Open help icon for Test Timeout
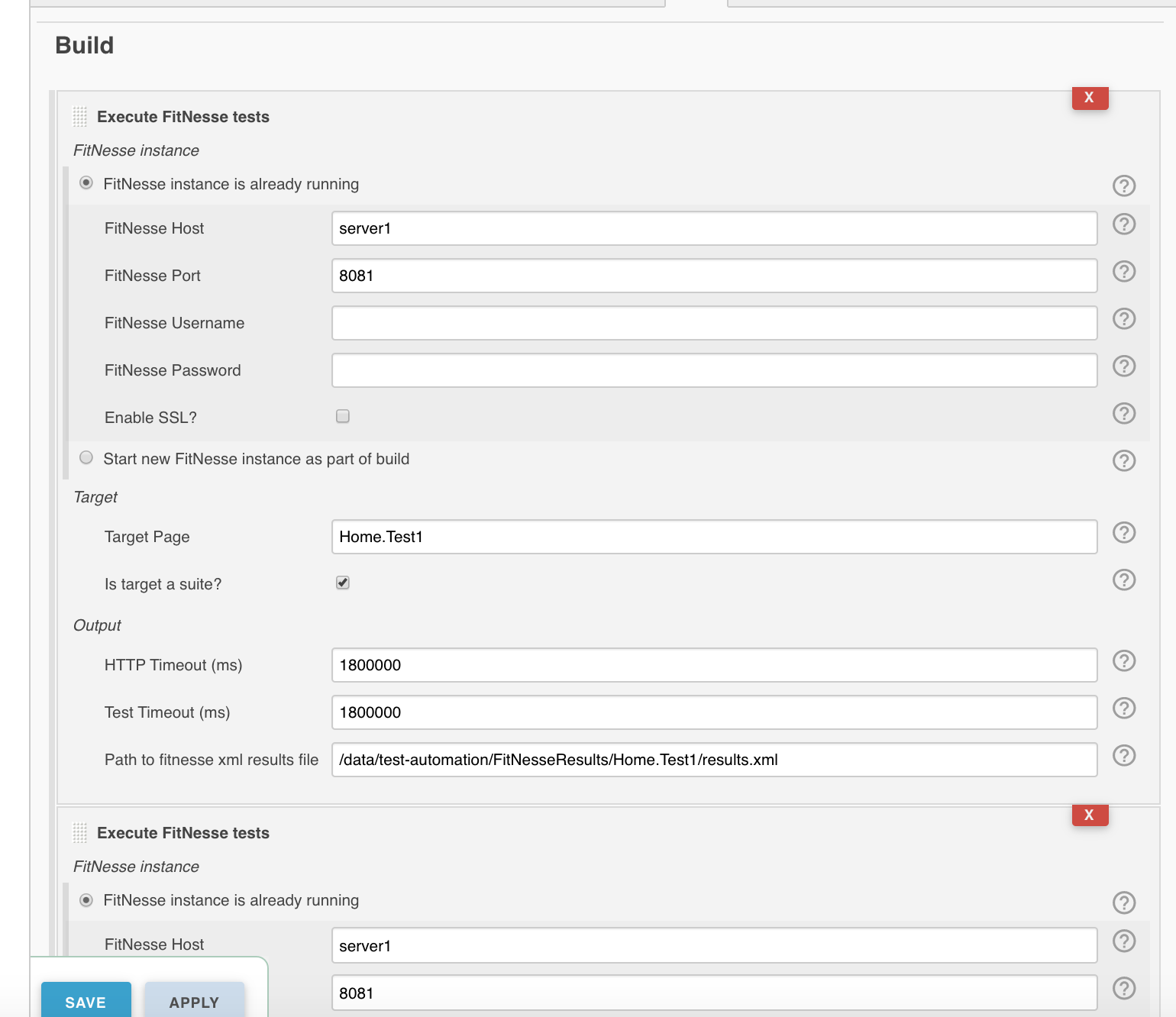The height and width of the screenshot is (1017, 1176). tap(1123, 708)
